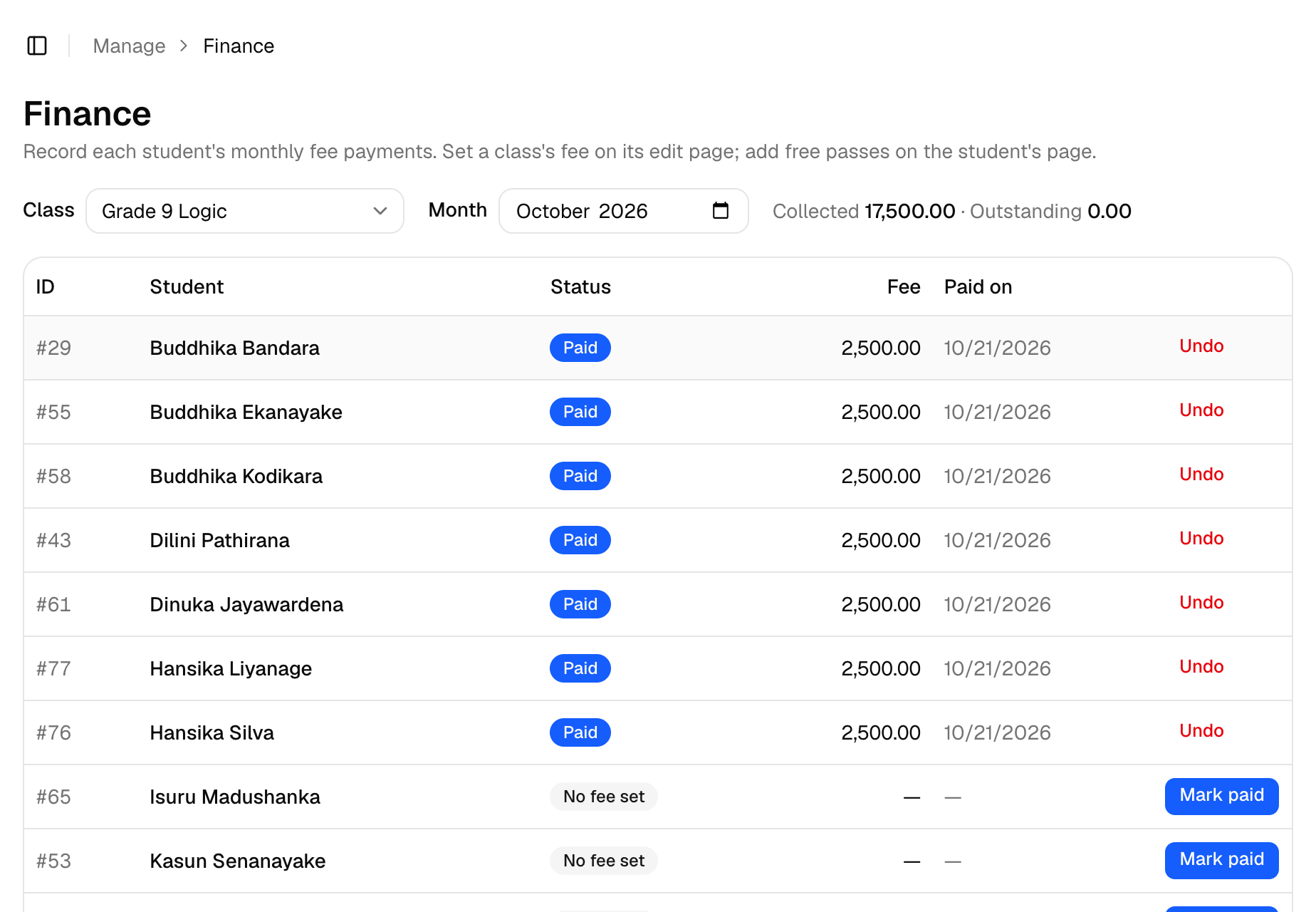This screenshot has height=912, width=1316.
Task: Undo payment for Buddhika Kodikara
Action: (1201, 475)
